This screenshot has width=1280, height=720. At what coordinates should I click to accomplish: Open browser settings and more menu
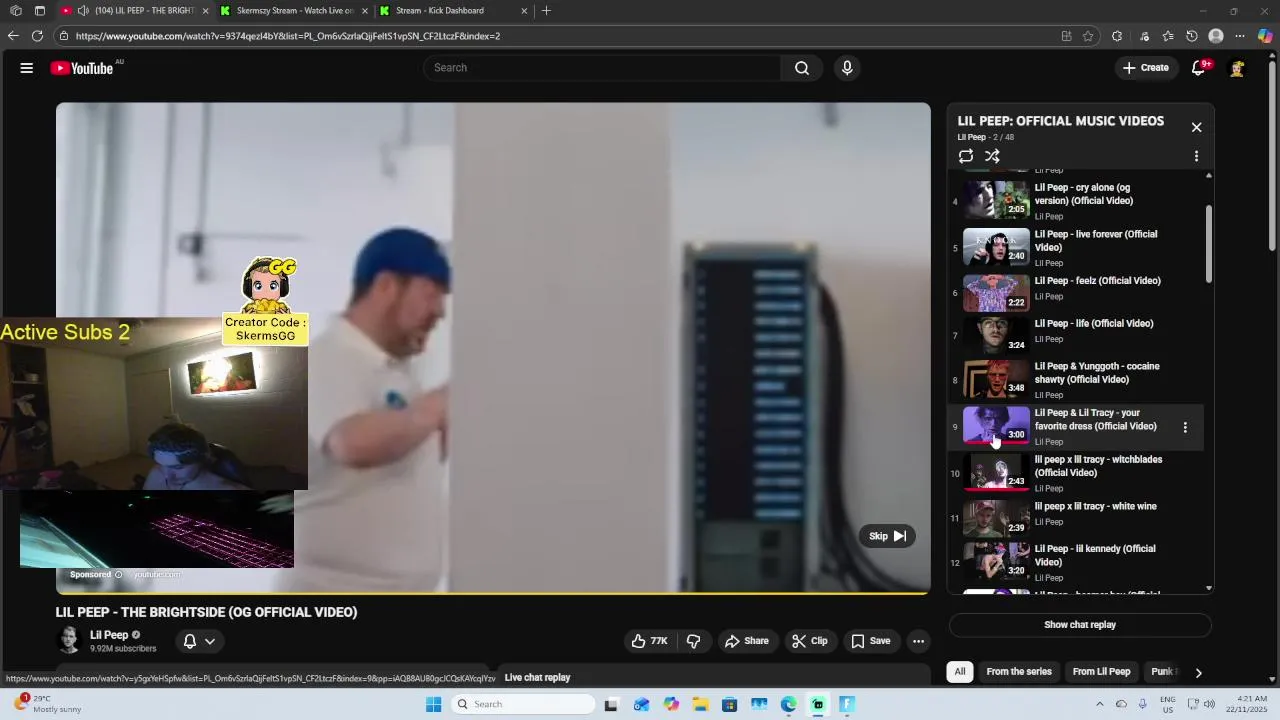point(1240,36)
